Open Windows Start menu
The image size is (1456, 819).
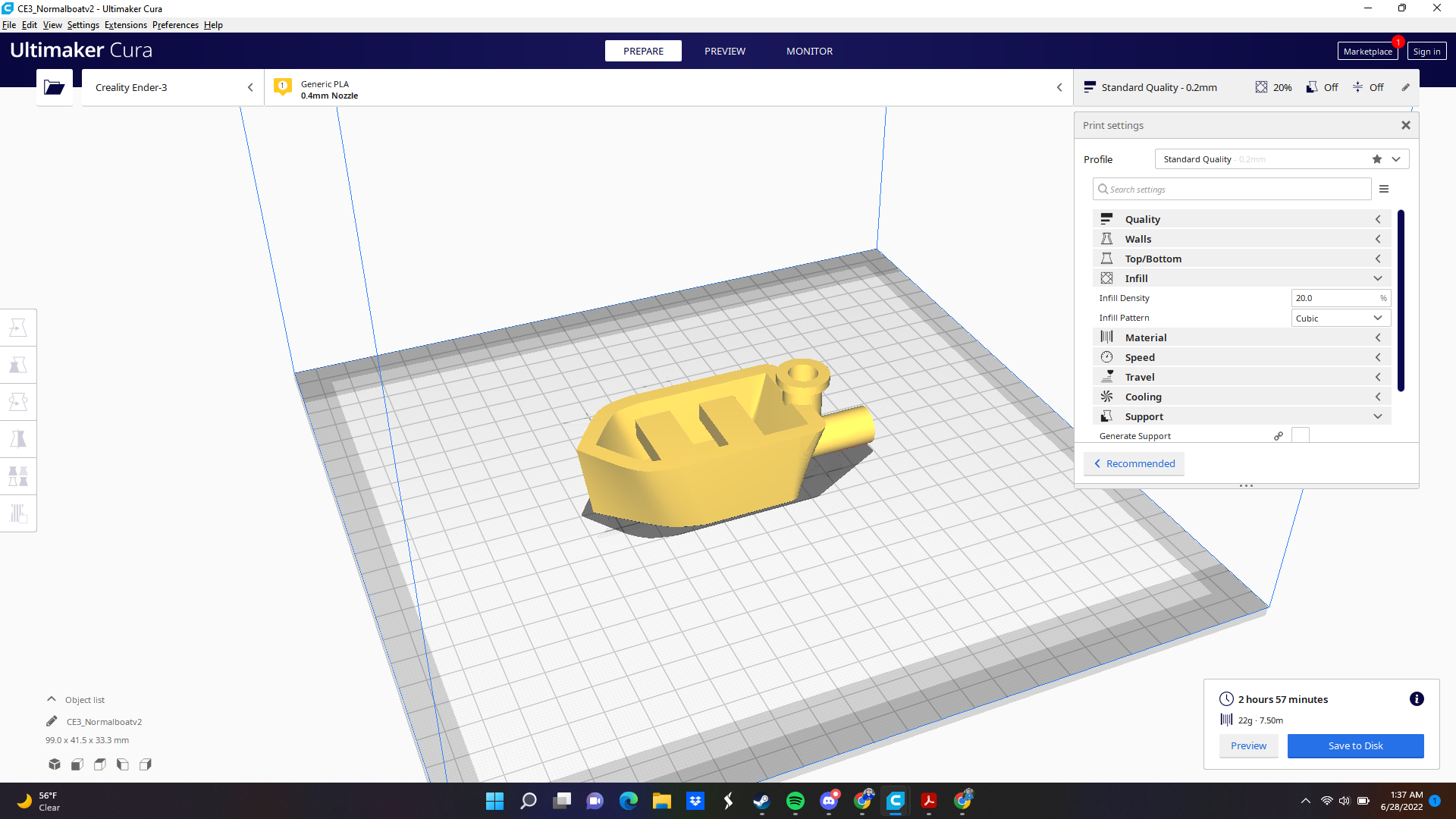click(494, 801)
